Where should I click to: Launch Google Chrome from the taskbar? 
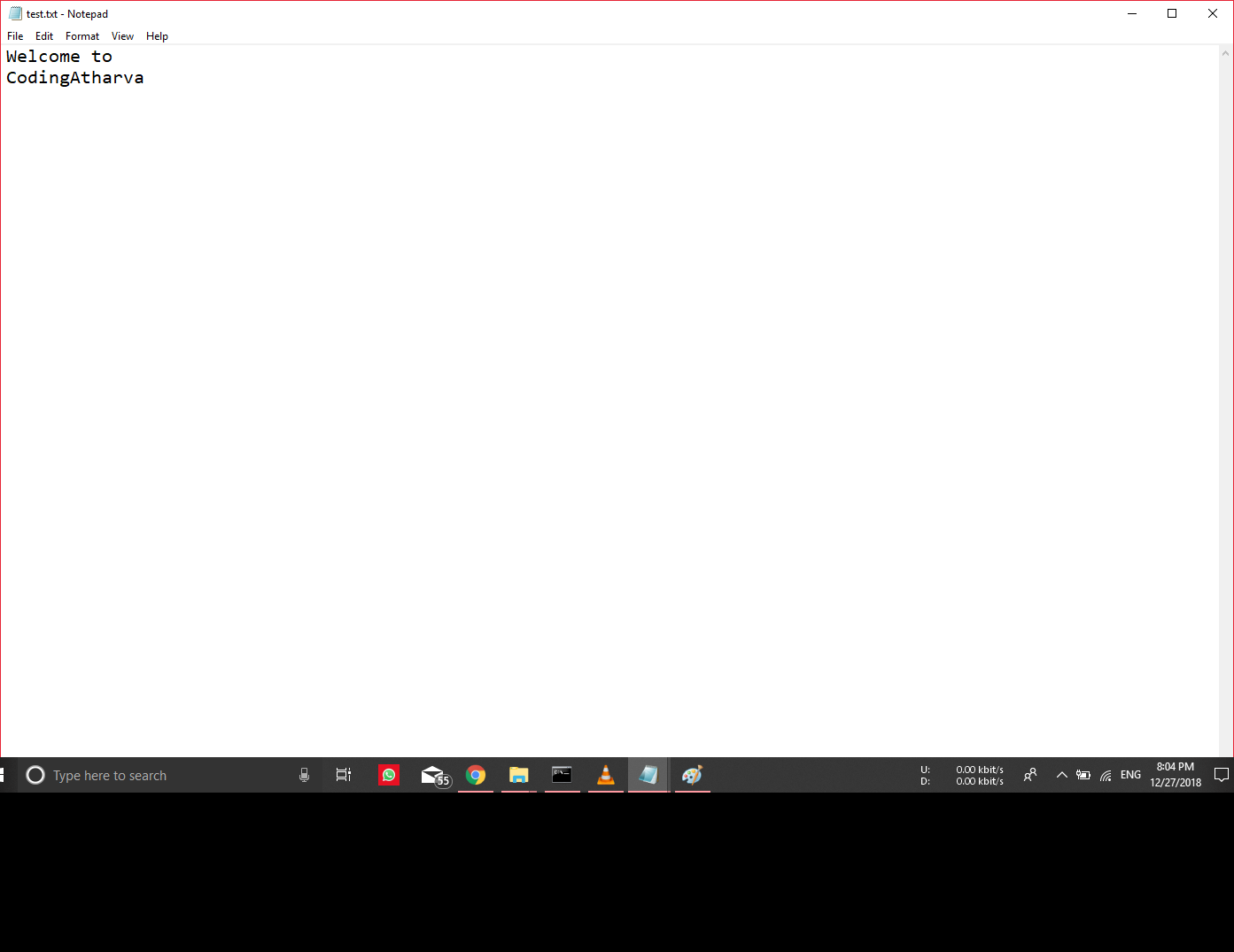(476, 774)
